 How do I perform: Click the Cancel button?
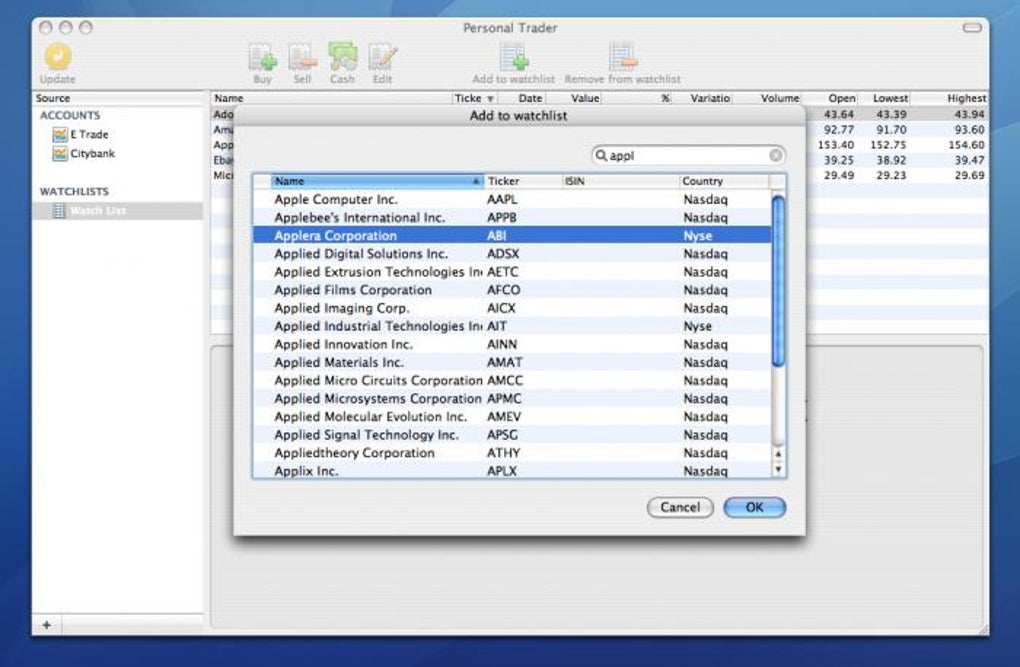pos(680,508)
